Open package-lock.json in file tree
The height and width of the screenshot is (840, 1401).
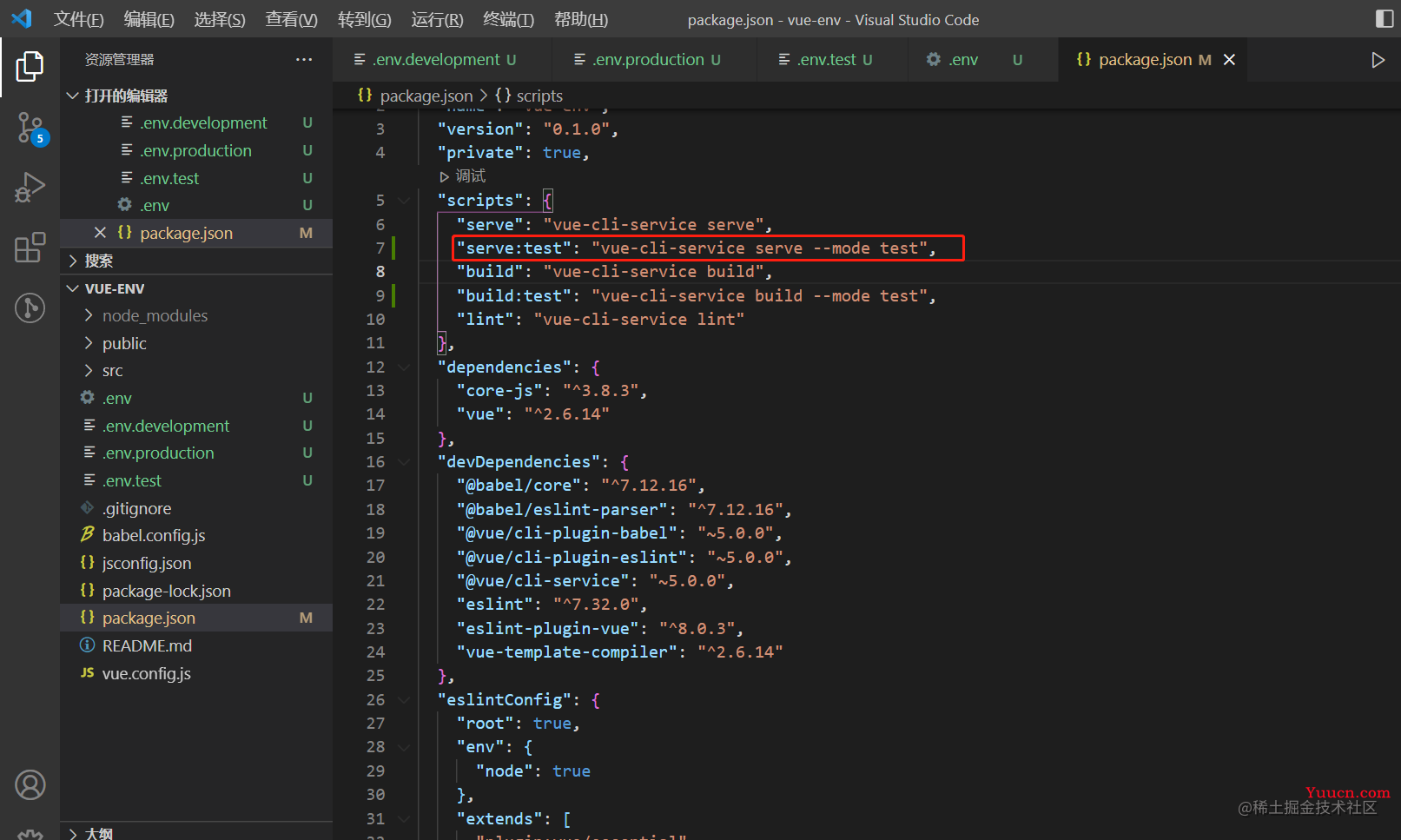click(196, 591)
